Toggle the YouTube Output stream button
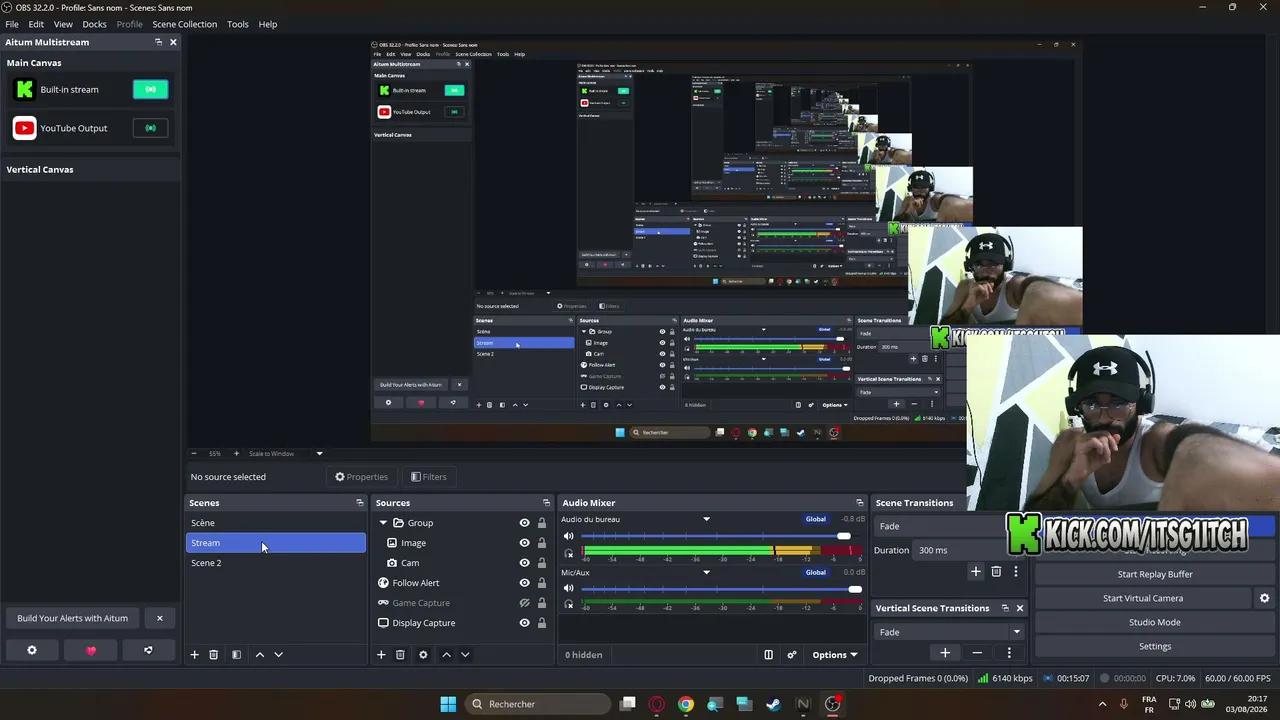This screenshot has width=1280, height=720. click(x=151, y=128)
